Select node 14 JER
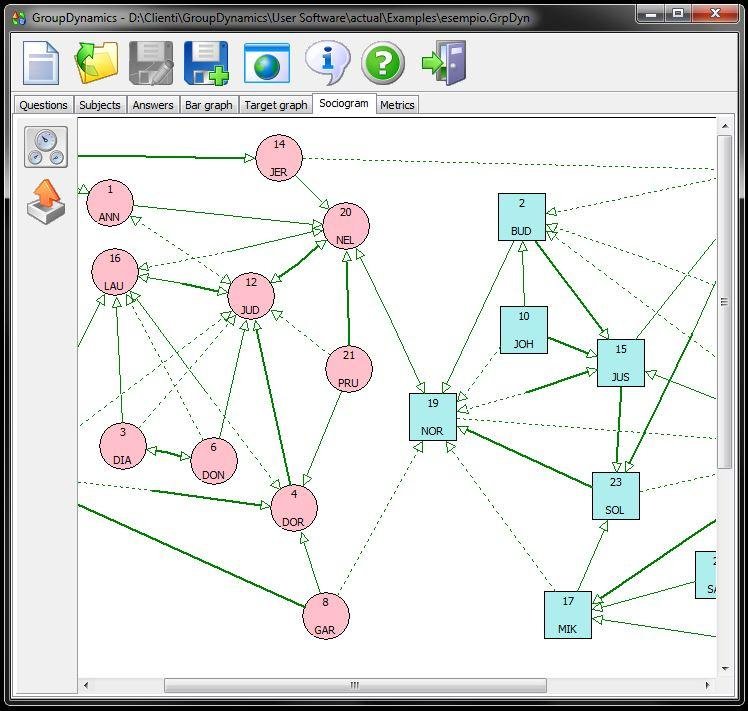The width and height of the screenshot is (748, 711). click(279, 158)
